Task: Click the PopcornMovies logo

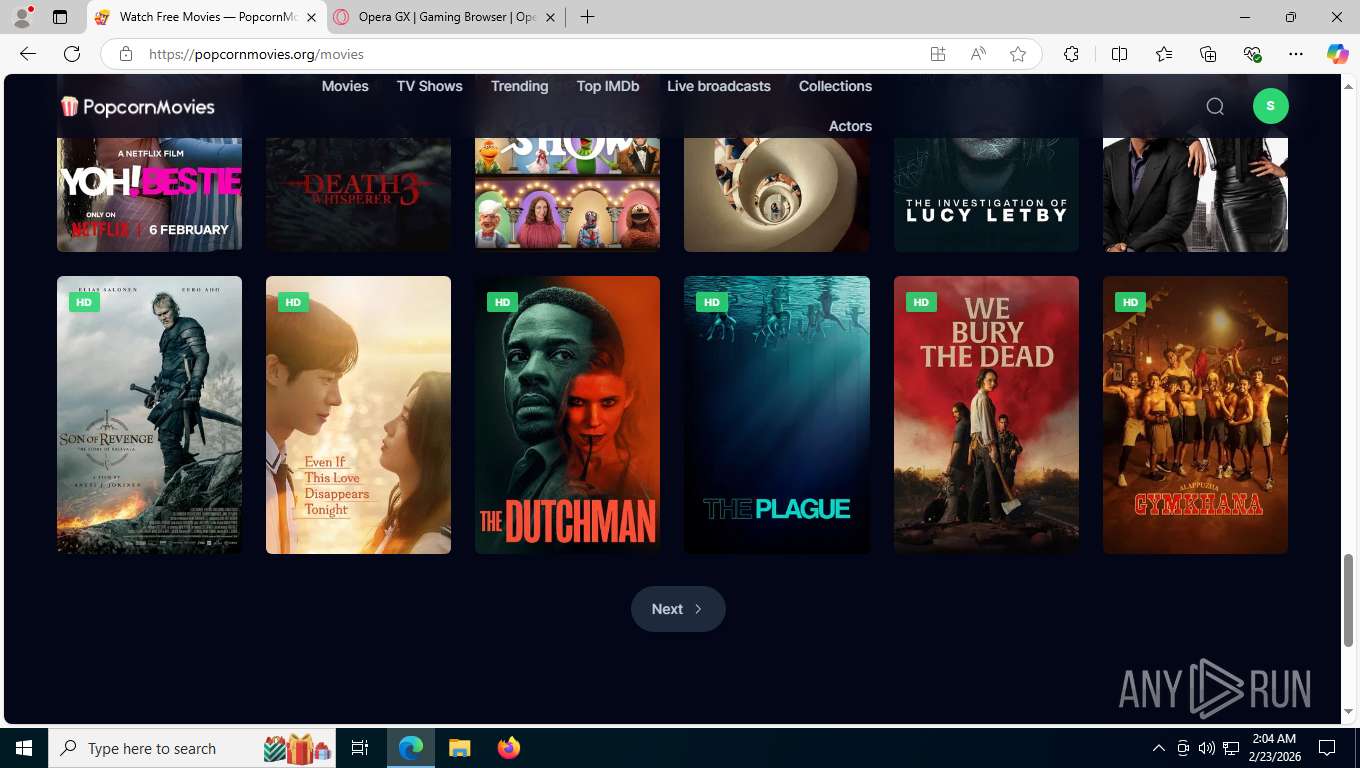Action: tap(137, 106)
